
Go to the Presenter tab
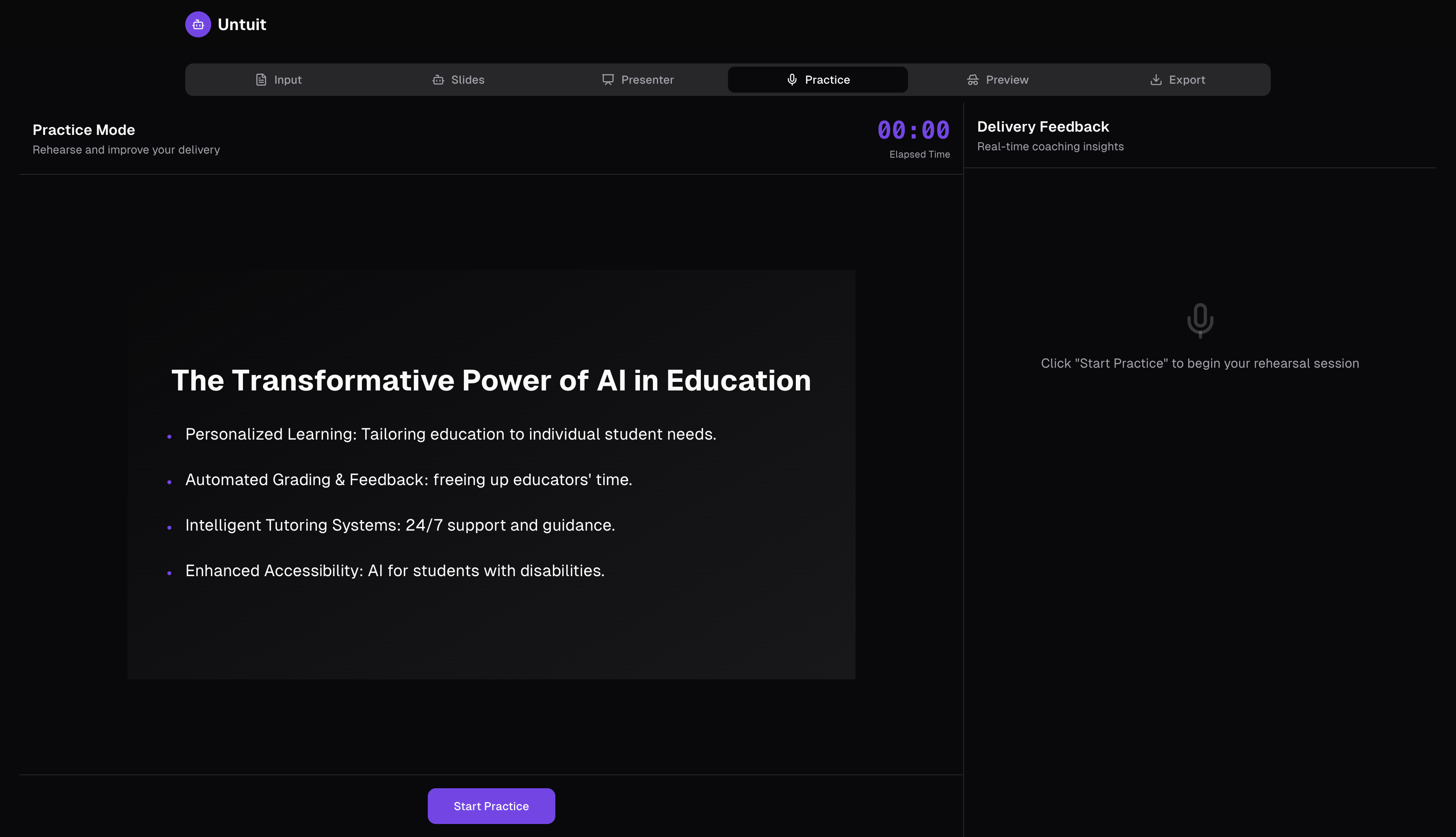click(638, 79)
